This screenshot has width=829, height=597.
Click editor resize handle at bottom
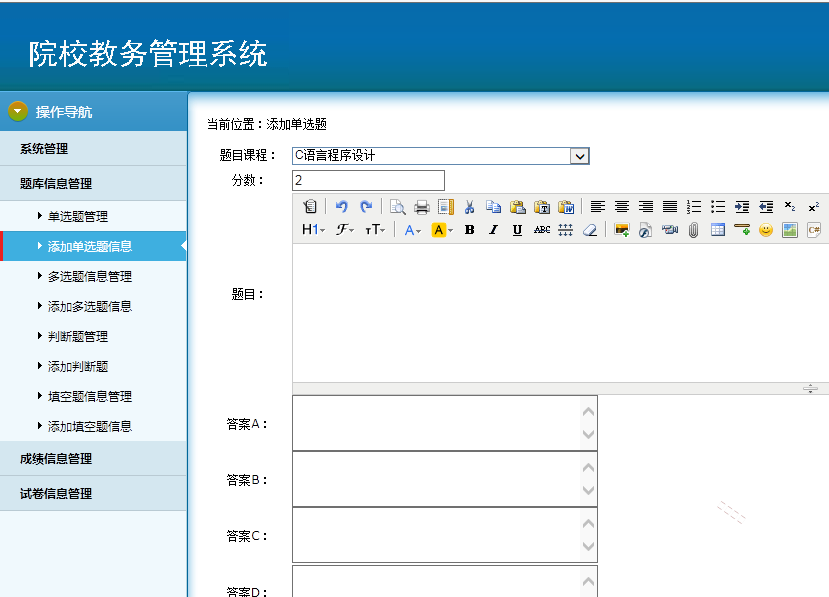point(810,389)
